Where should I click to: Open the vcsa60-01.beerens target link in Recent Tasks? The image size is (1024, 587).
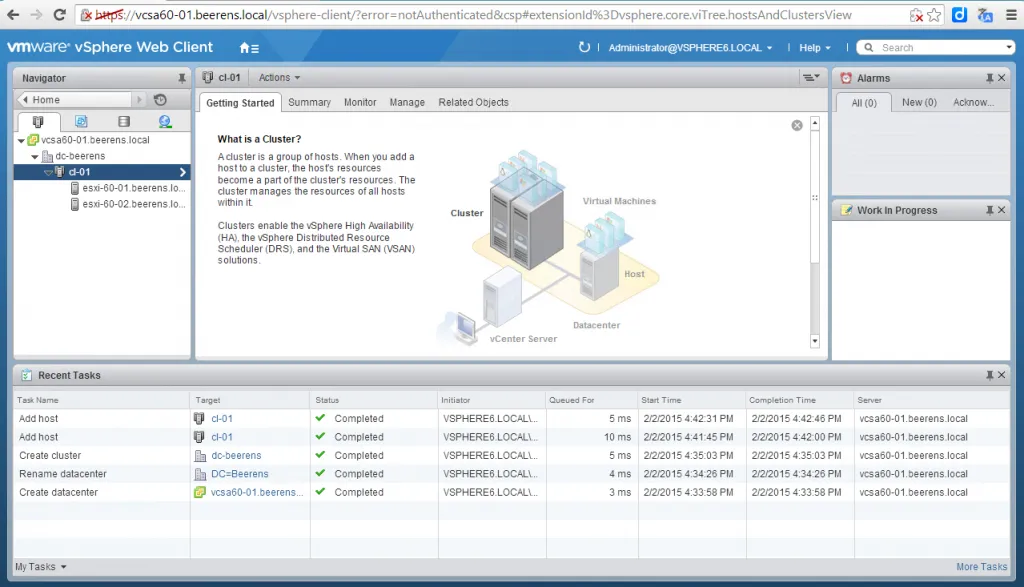pos(257,492)
